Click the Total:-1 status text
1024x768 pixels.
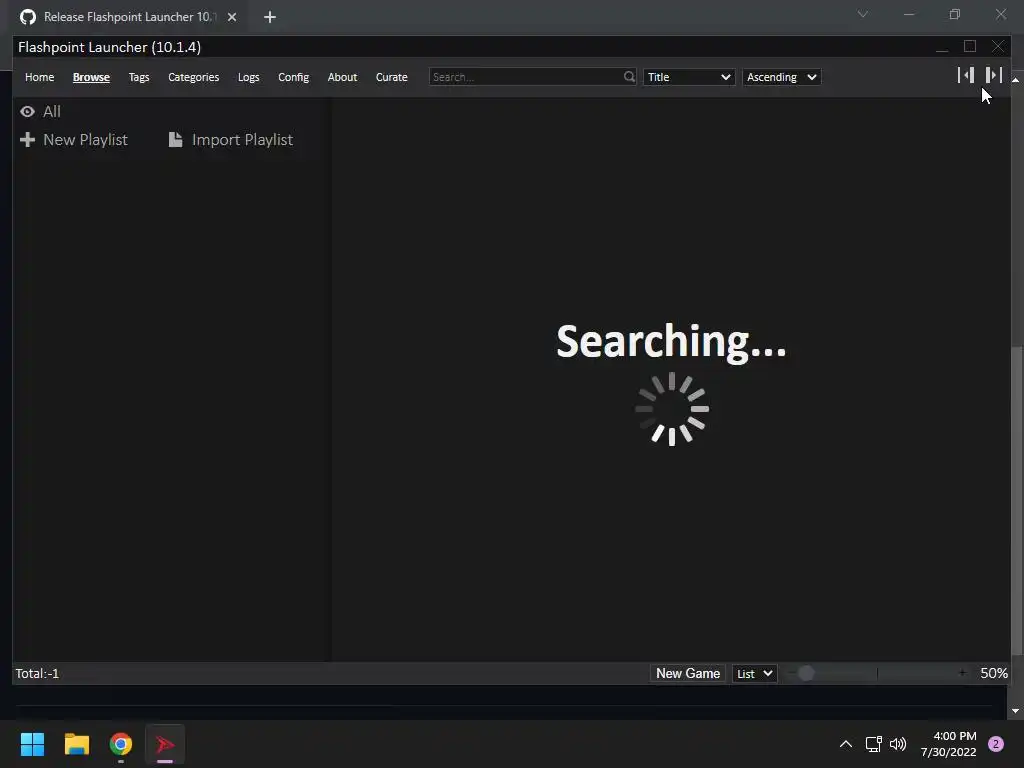click(x=37, y=673)
